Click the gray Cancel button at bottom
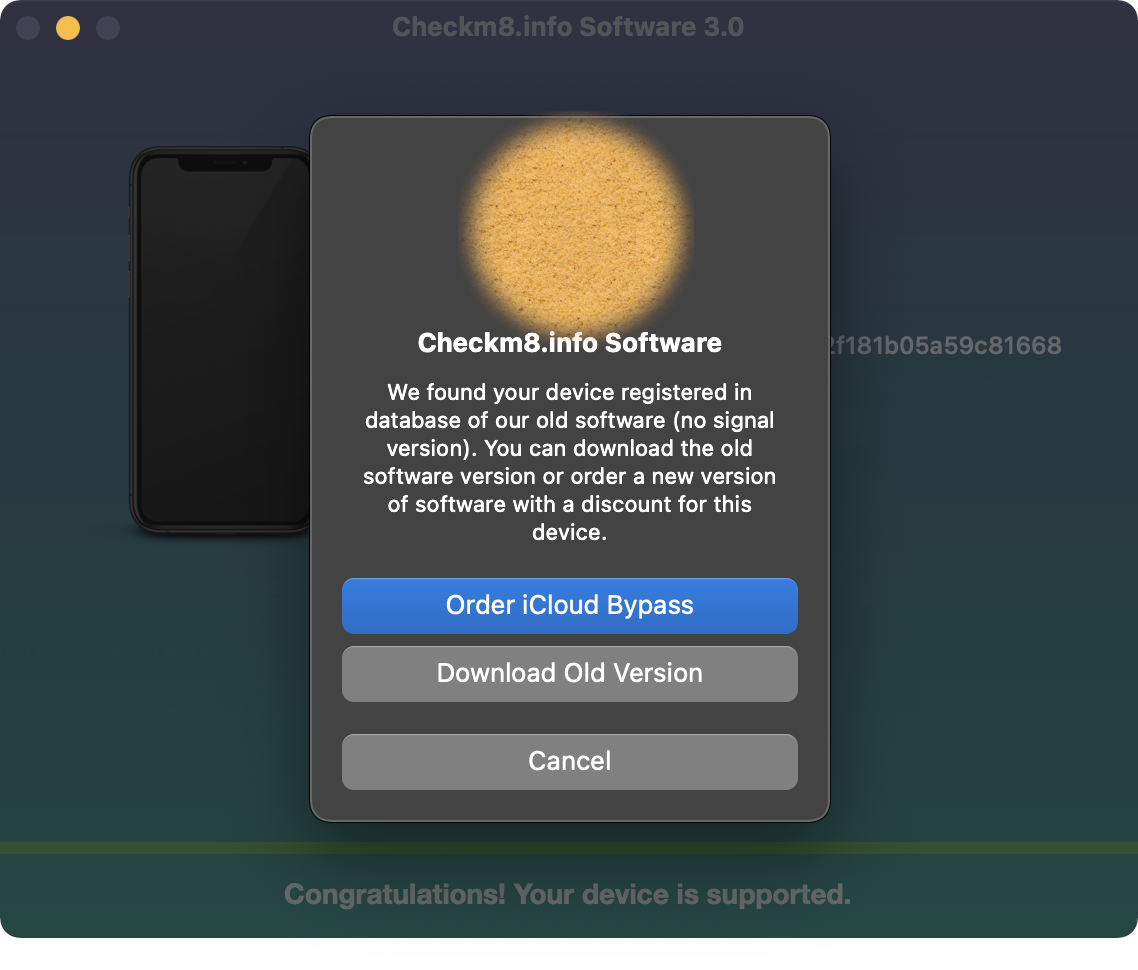This screenshot has height=970, width=1138. [570, 761]
